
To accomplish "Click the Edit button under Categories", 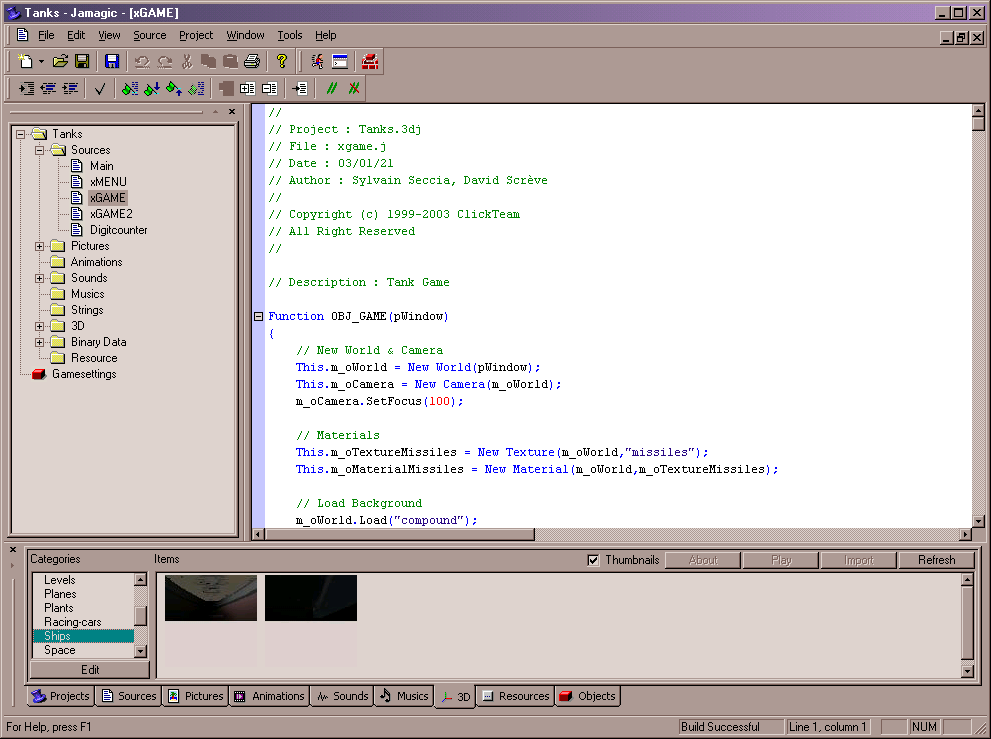I will [x=89, y=670].
